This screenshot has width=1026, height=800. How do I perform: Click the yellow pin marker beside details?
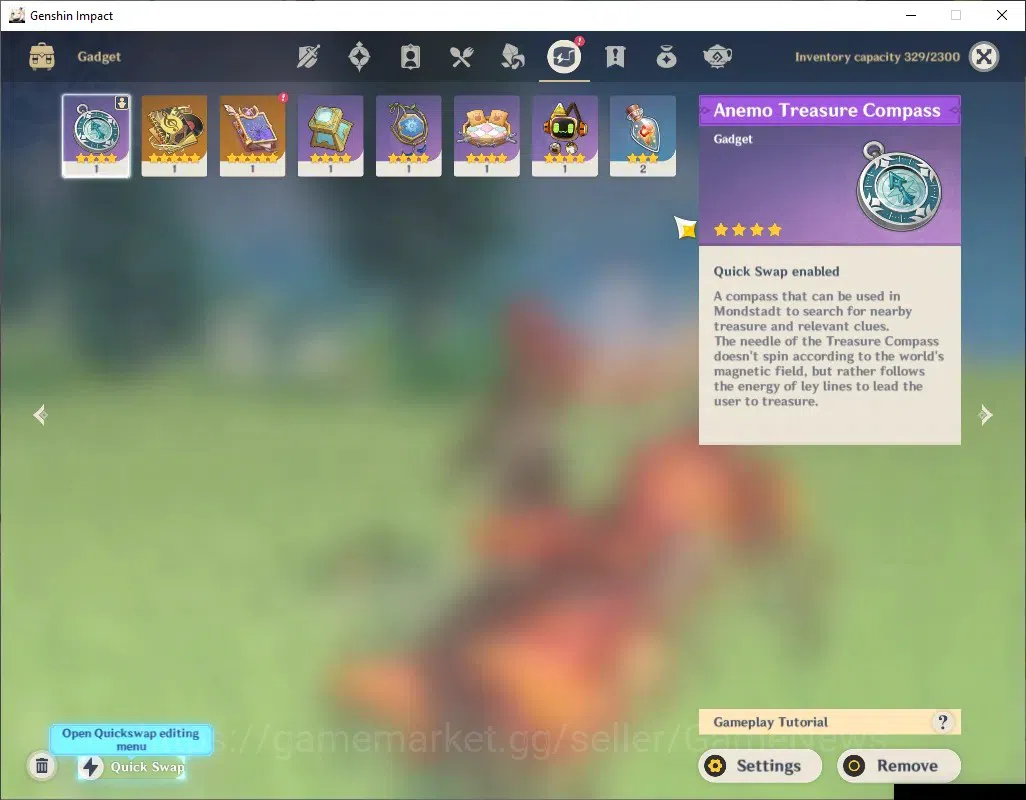(x=686, y=228)
